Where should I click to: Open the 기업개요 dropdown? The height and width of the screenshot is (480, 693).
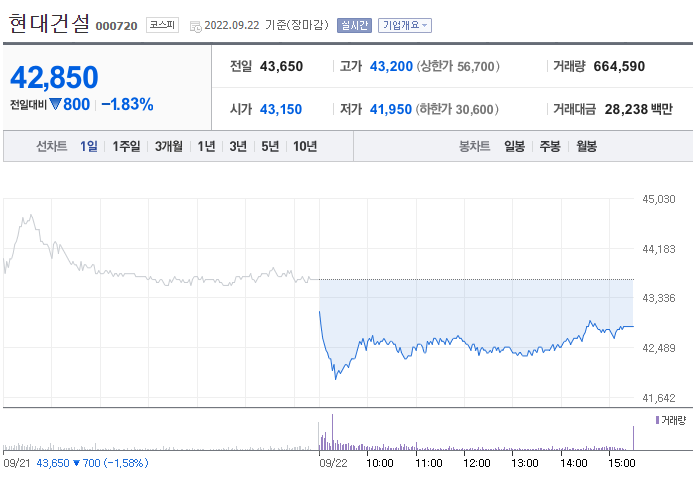click(x=405, y=25)
